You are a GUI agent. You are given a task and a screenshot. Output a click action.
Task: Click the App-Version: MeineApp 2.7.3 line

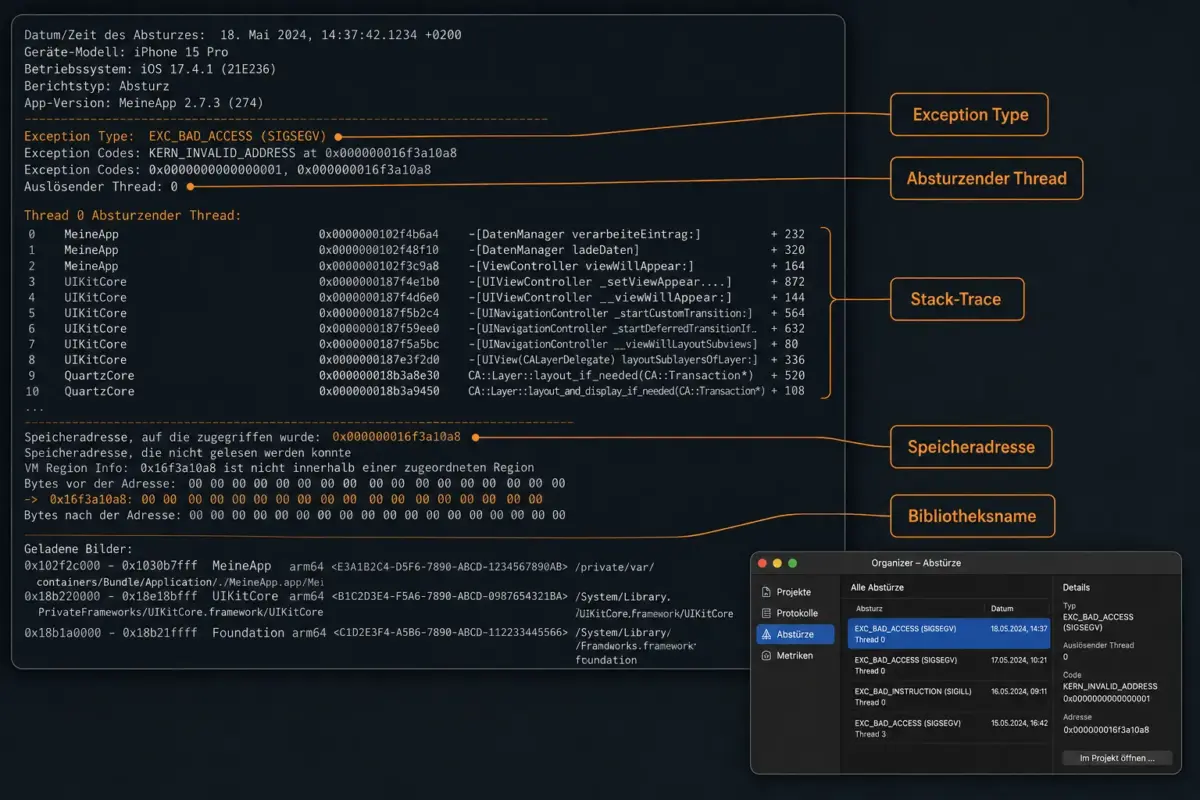[x=143, y=103]
